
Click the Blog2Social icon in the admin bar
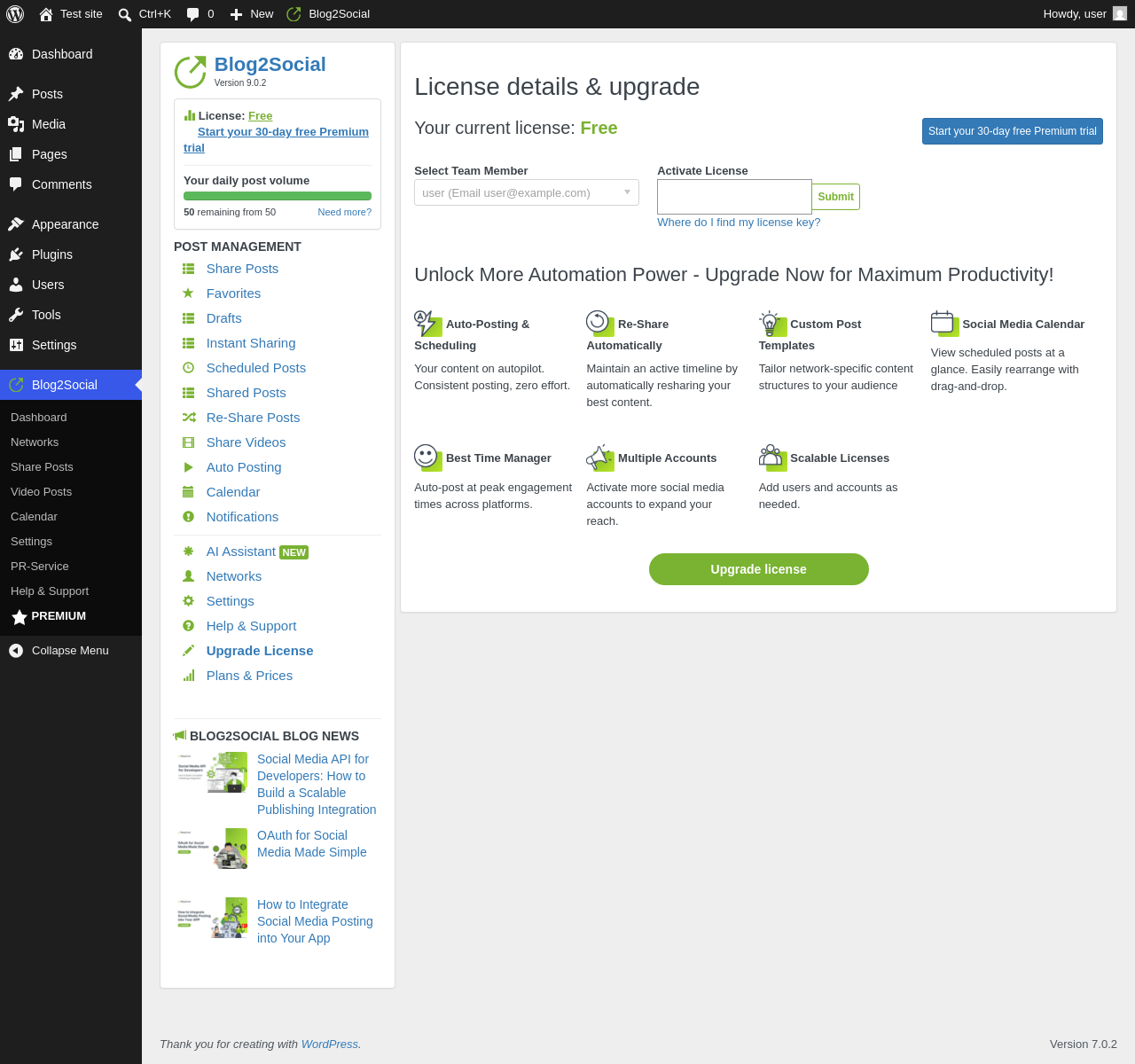(294, 14)
